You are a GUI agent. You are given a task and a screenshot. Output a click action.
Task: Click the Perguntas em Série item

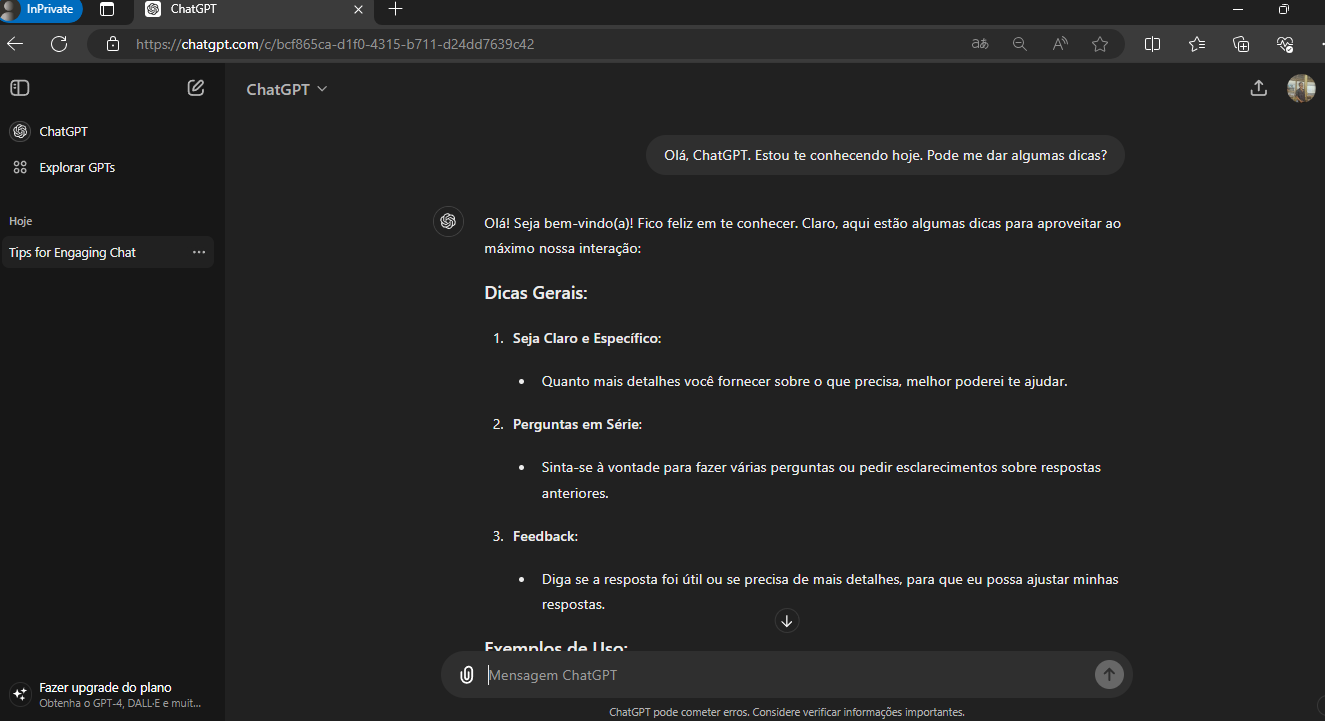coord(577,424)
